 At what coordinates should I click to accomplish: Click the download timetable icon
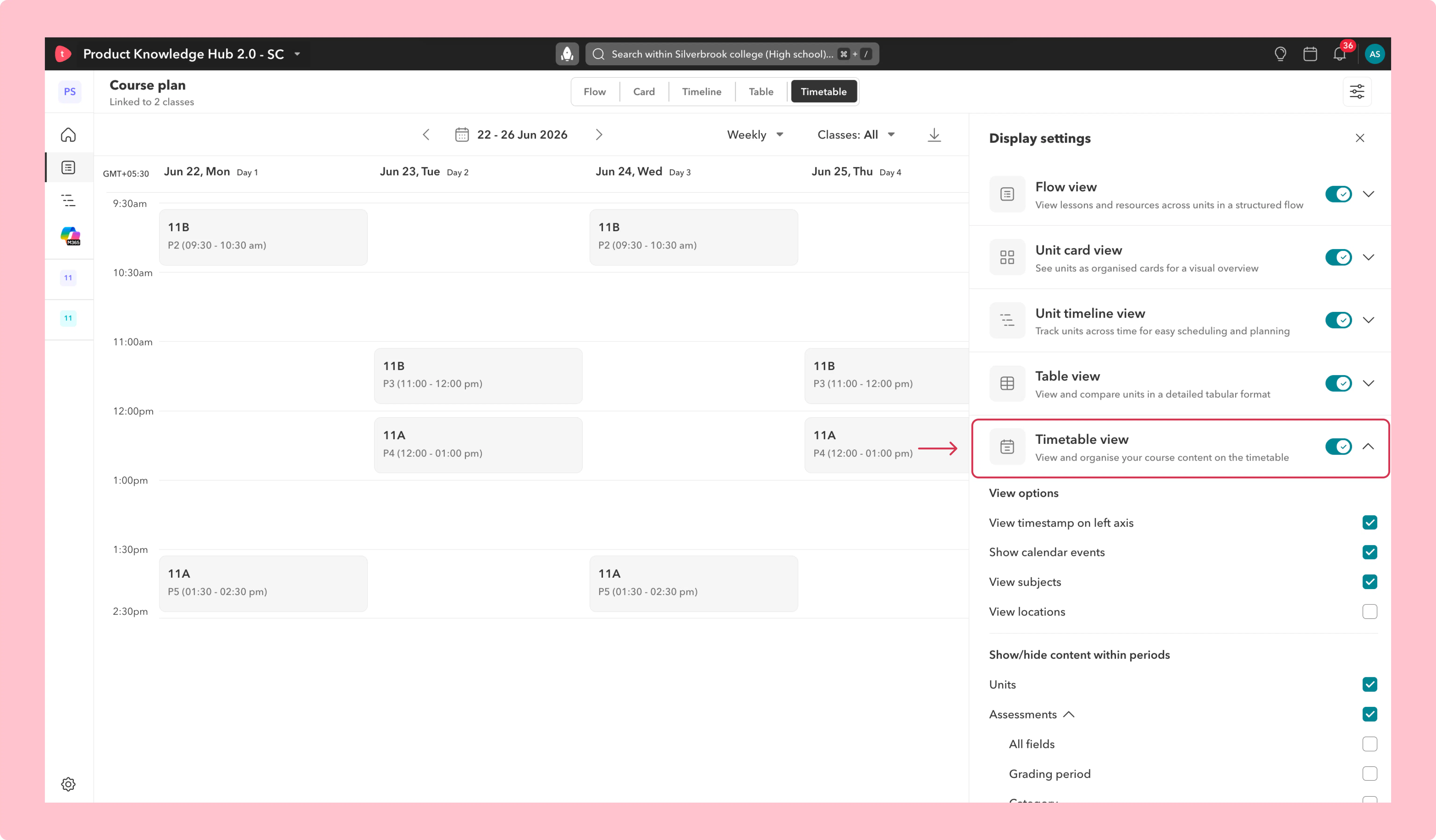pos(934,135)
